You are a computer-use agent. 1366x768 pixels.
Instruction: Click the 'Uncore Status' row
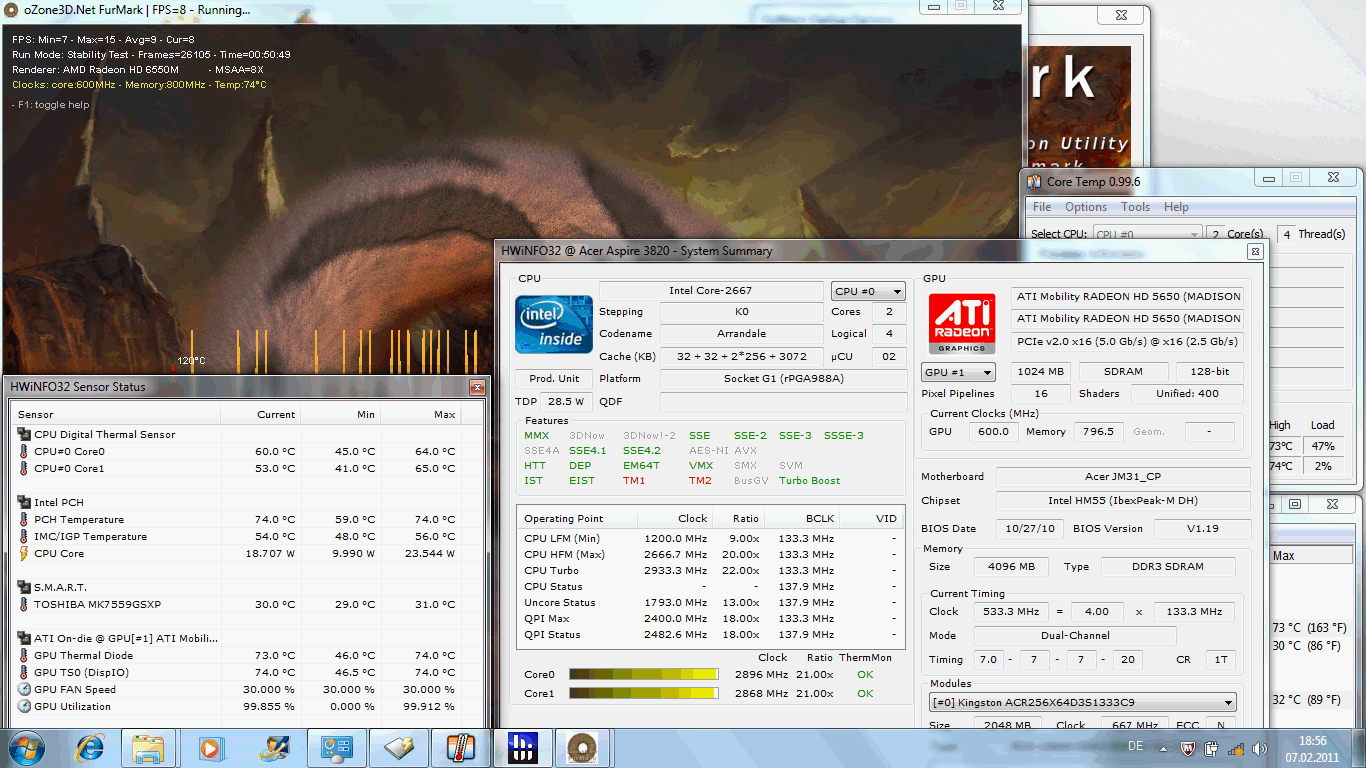point(710,603)
